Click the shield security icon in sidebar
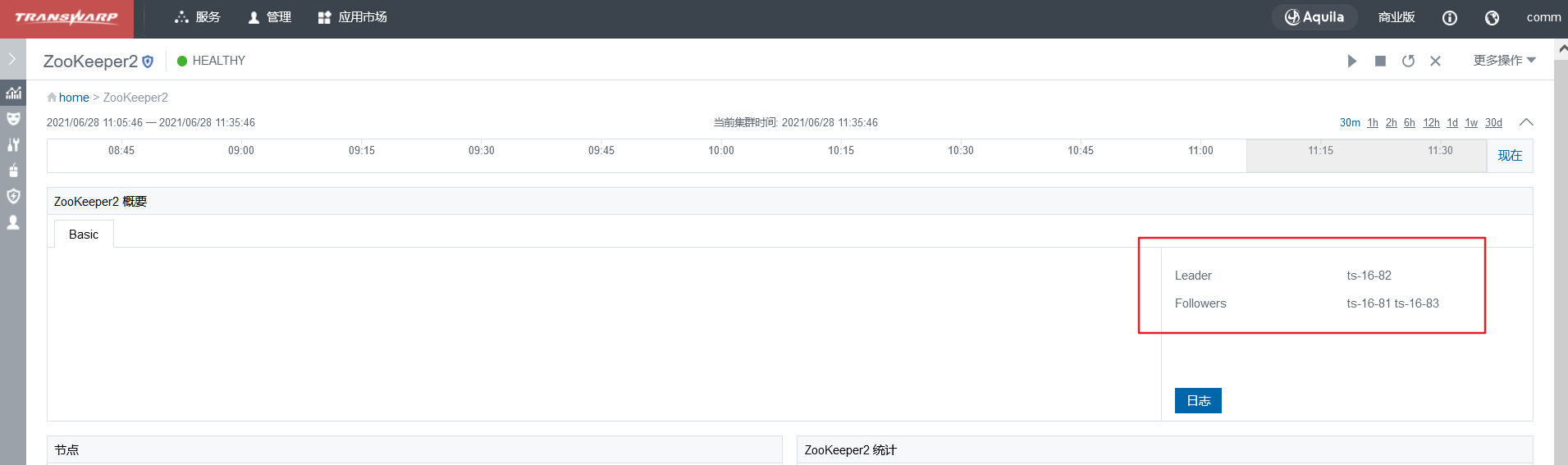Viewport: 1568px width, 465px height. click(13, 196)
